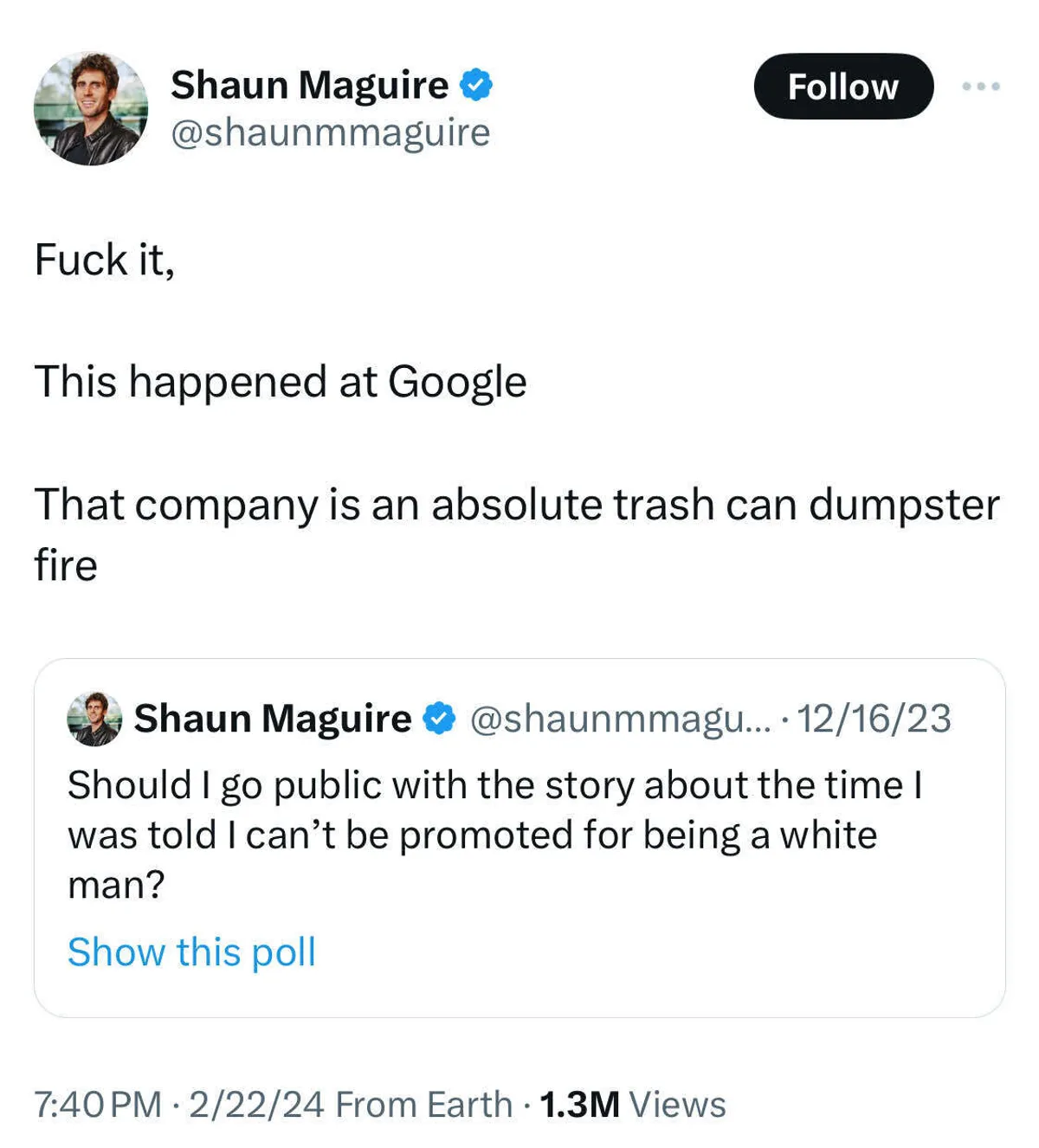
Task: Click the Shaun Maguire name in quoted tweet
Action: coord(273,719)
